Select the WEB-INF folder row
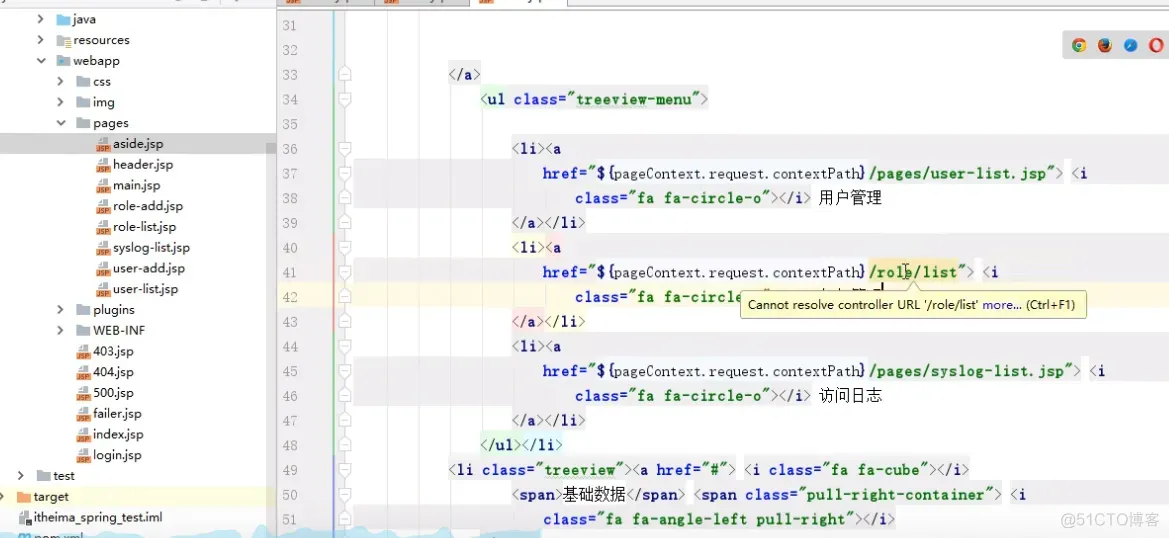Viewport: 1169px width, 538px height. 138,331
